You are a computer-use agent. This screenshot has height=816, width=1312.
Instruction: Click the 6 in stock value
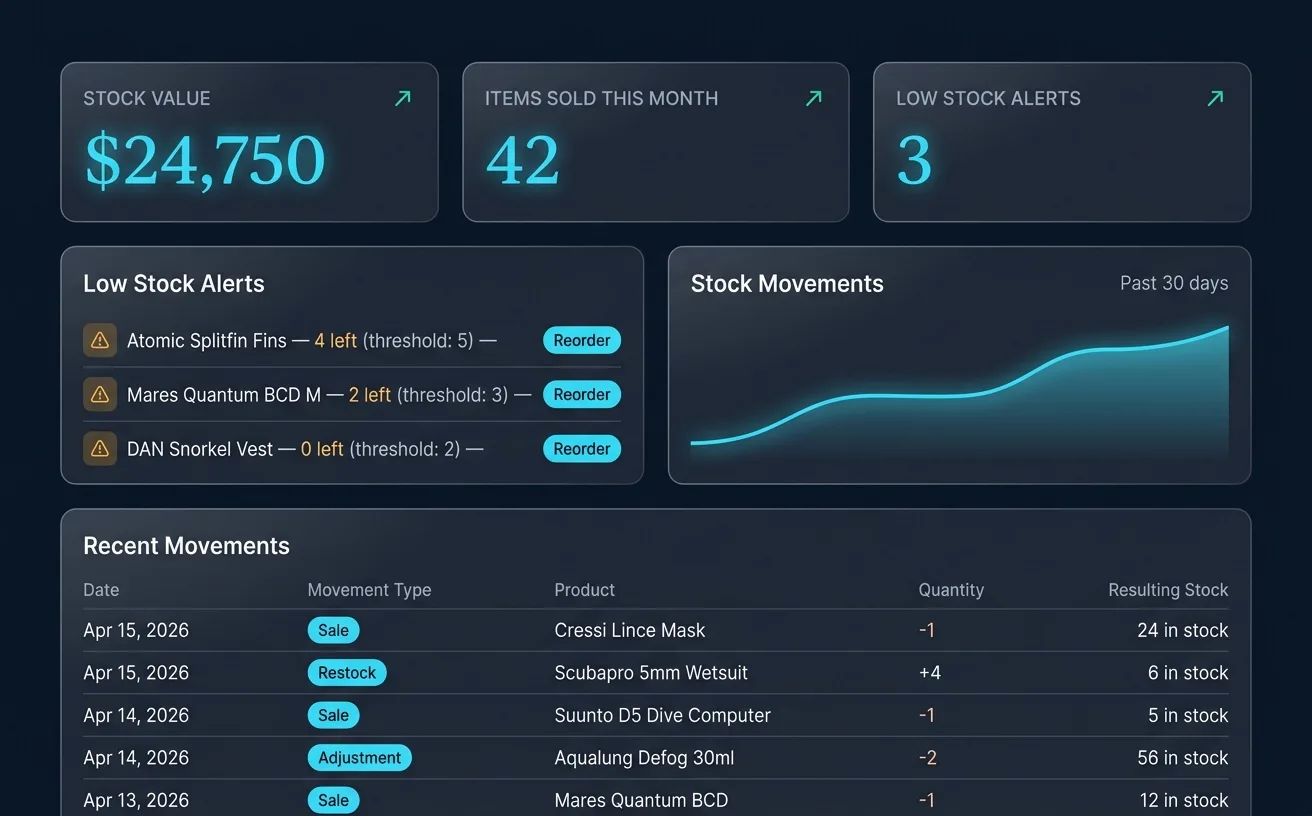(1188, 673)
